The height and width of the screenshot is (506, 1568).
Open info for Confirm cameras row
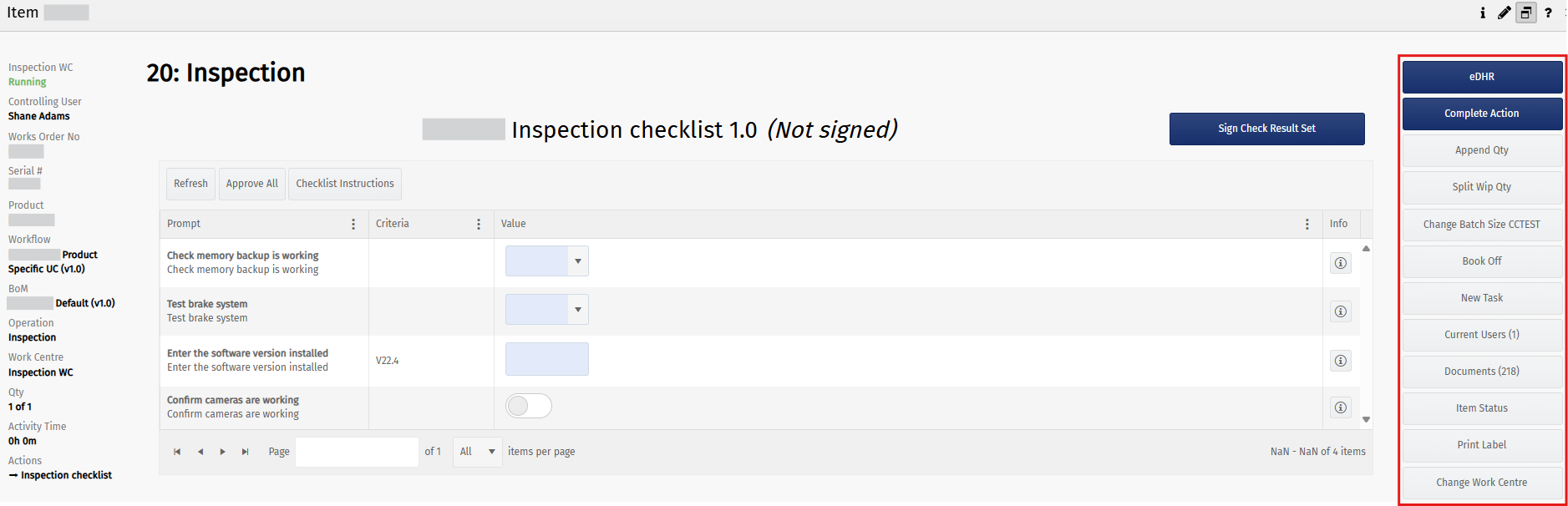[1340, 407]
